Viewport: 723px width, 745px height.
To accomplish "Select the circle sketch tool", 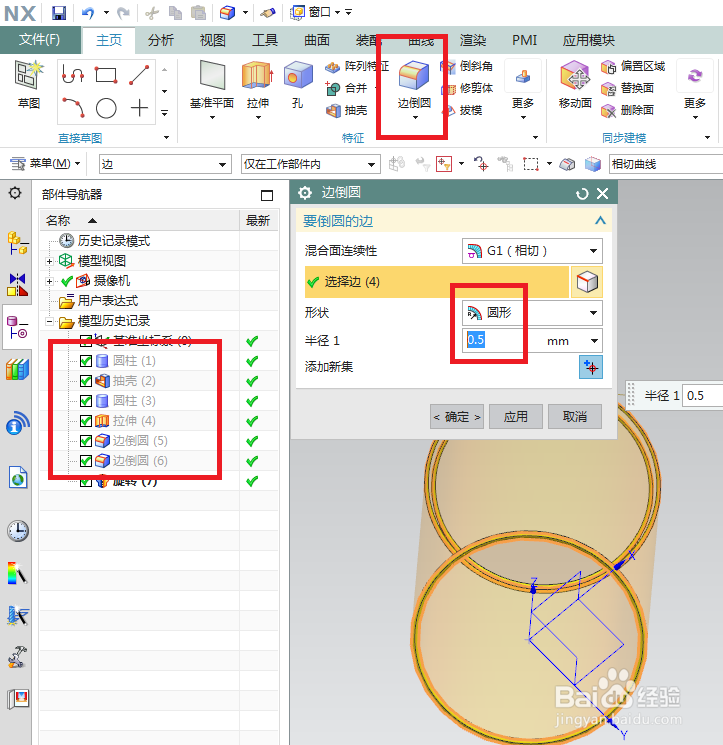I will [x=106, y=108].
